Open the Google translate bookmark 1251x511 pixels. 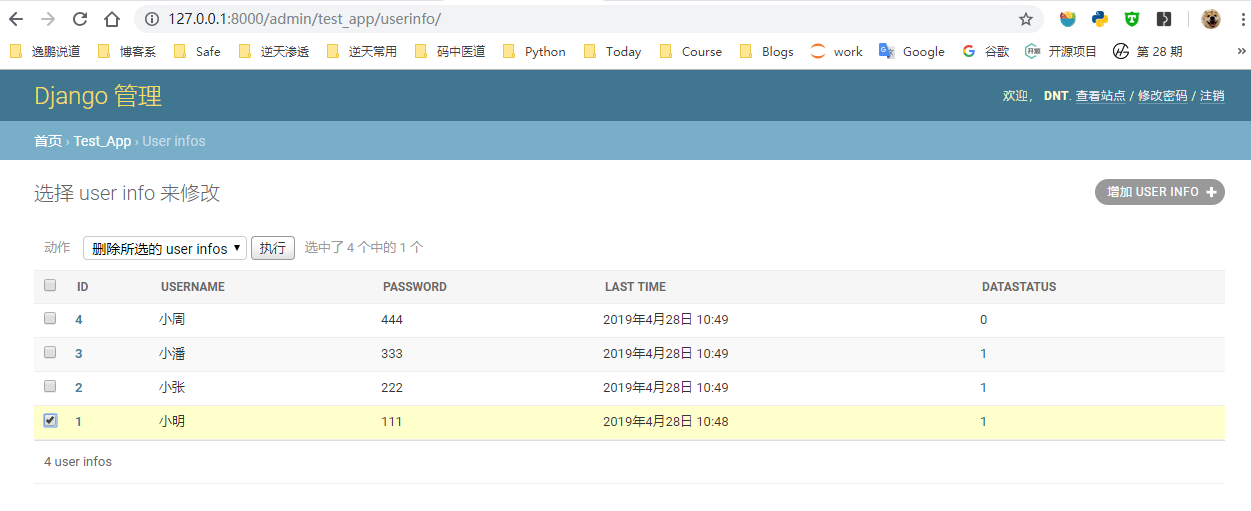(912, 51)
